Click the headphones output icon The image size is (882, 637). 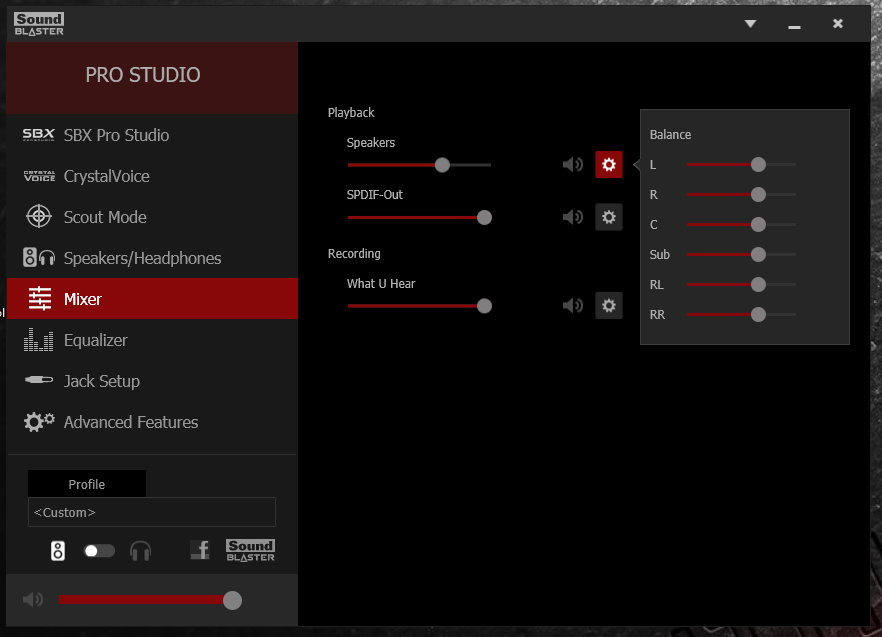(140, 551)
